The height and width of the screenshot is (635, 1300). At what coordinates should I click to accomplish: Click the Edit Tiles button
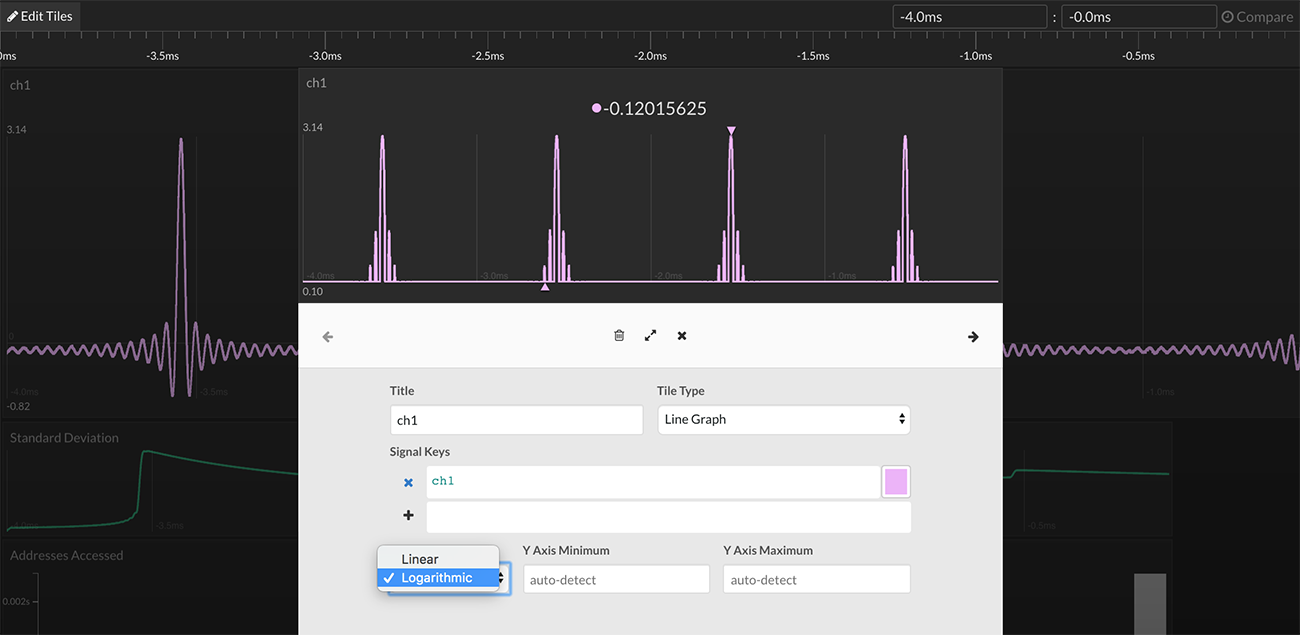(40, 16)
